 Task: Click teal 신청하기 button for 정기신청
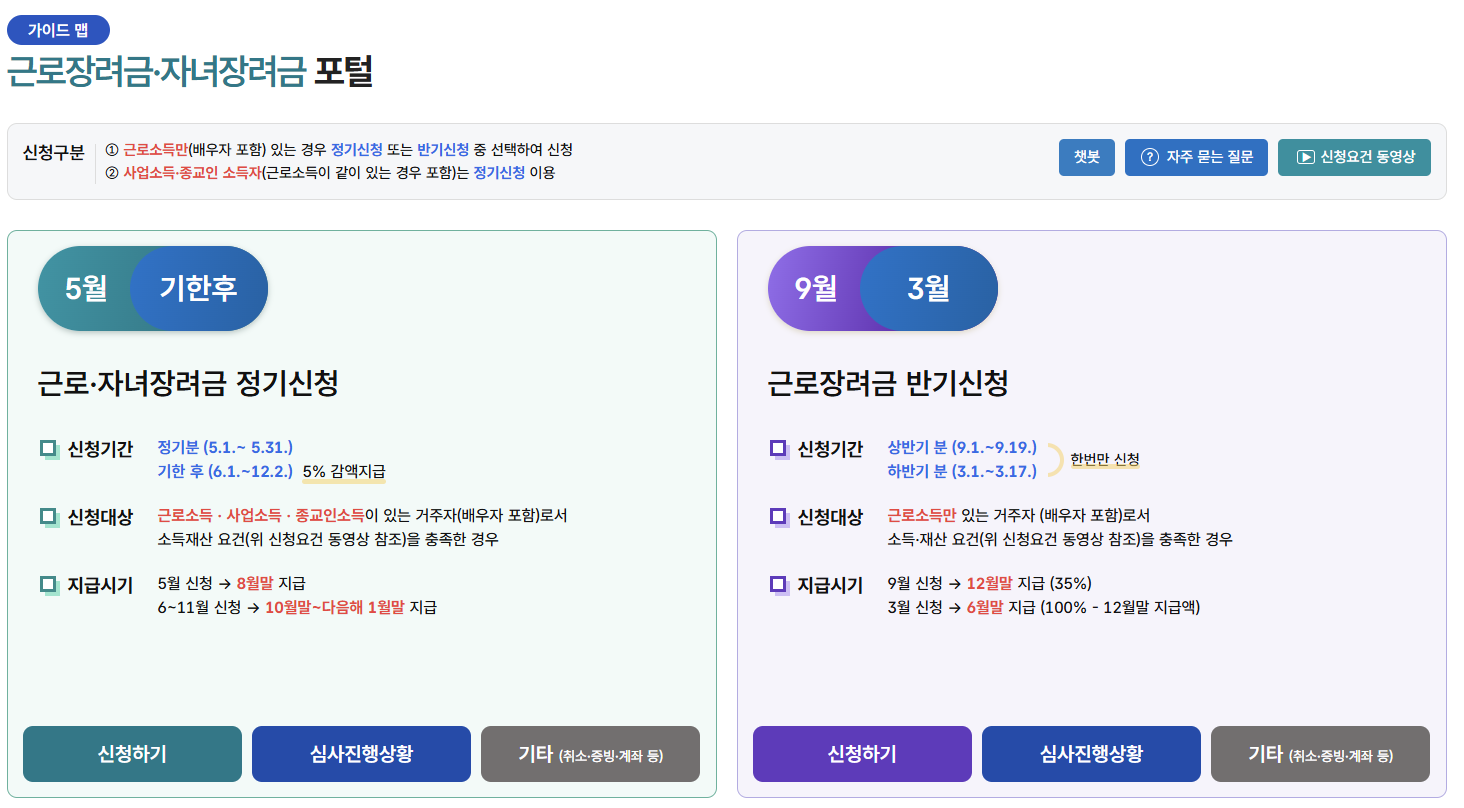point(132,754)
